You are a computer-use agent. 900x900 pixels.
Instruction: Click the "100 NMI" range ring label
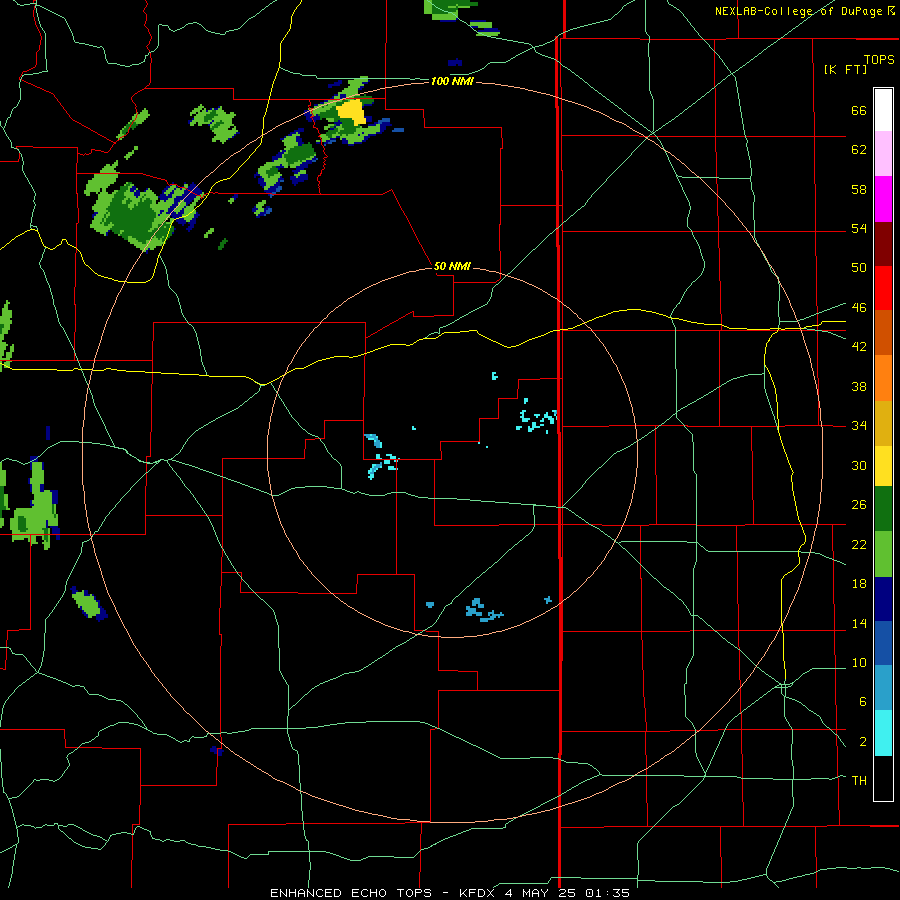[x=452, y=81]
